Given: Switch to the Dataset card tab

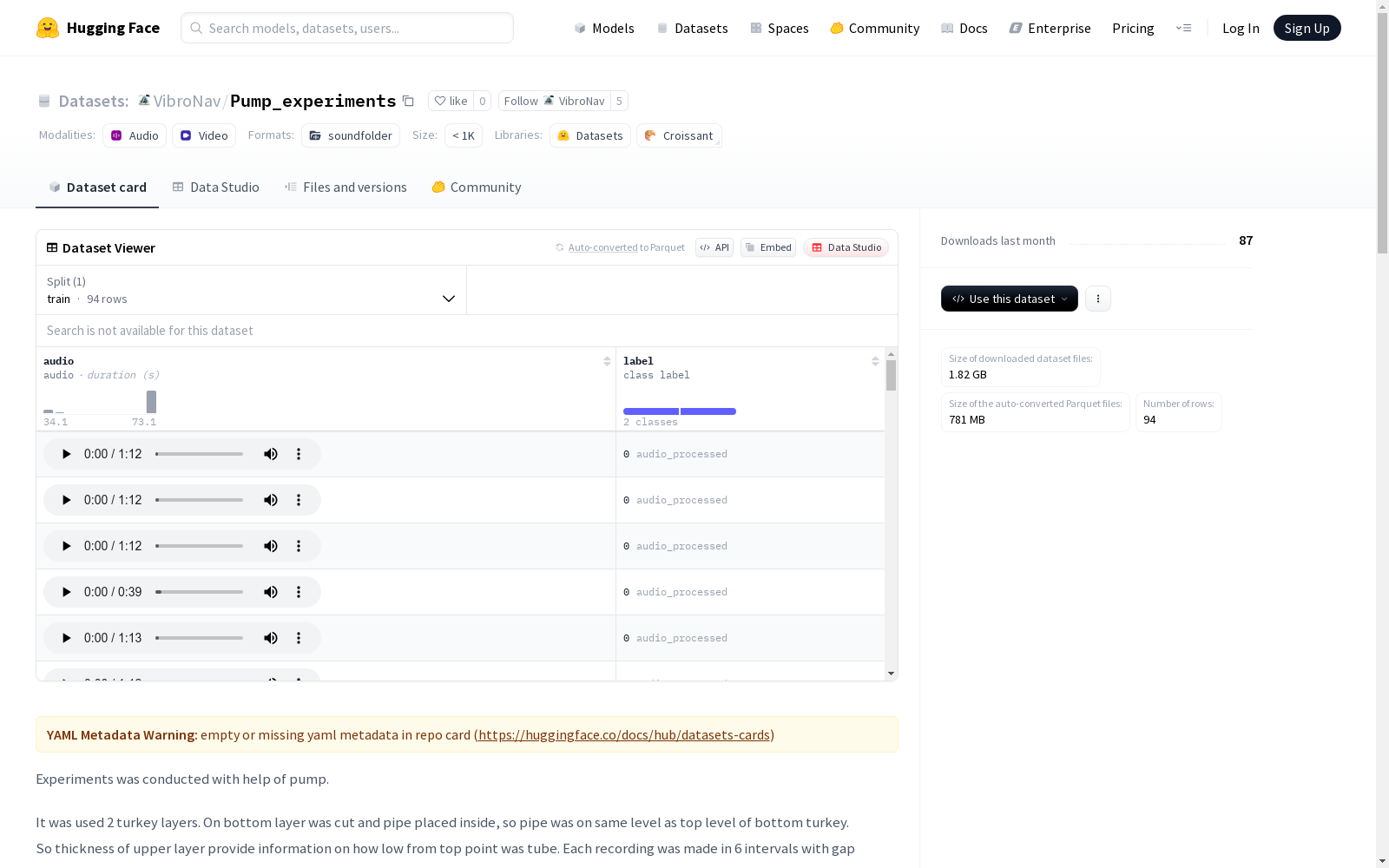Looking at the screenshot, I should 97,187.
